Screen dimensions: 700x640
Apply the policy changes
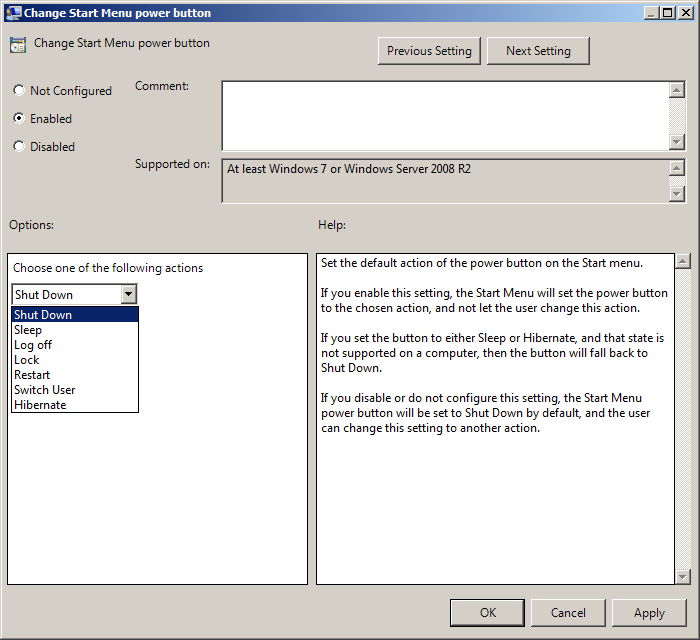pos(649,613)
